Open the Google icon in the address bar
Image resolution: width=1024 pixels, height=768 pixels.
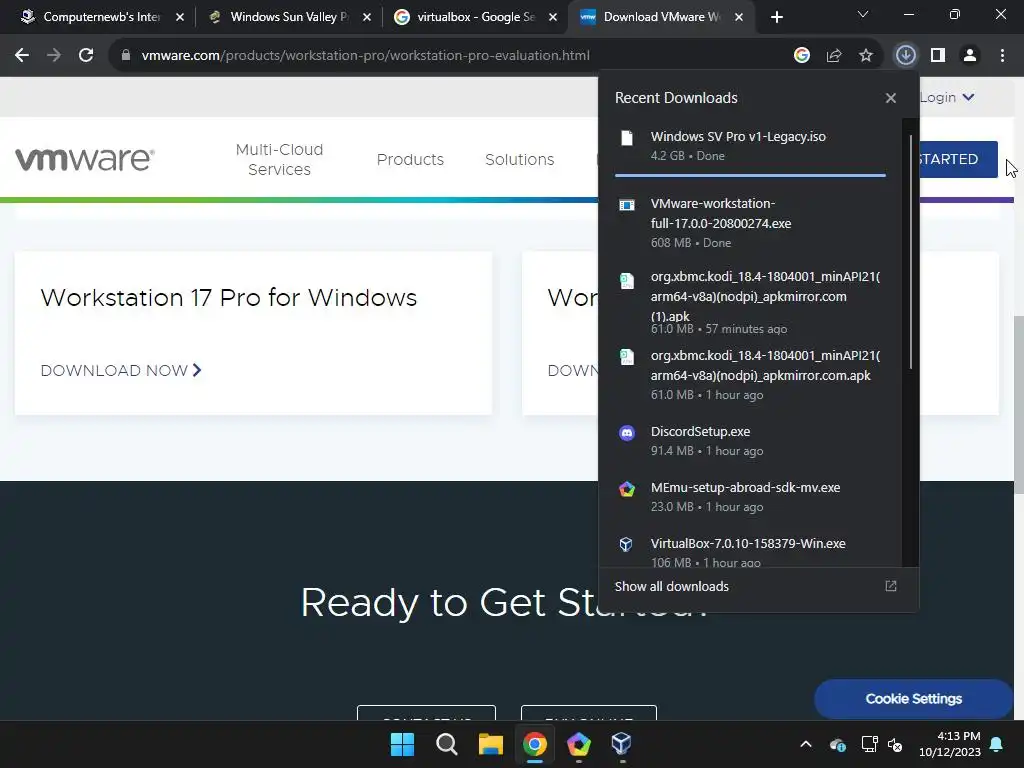point(801,56)
